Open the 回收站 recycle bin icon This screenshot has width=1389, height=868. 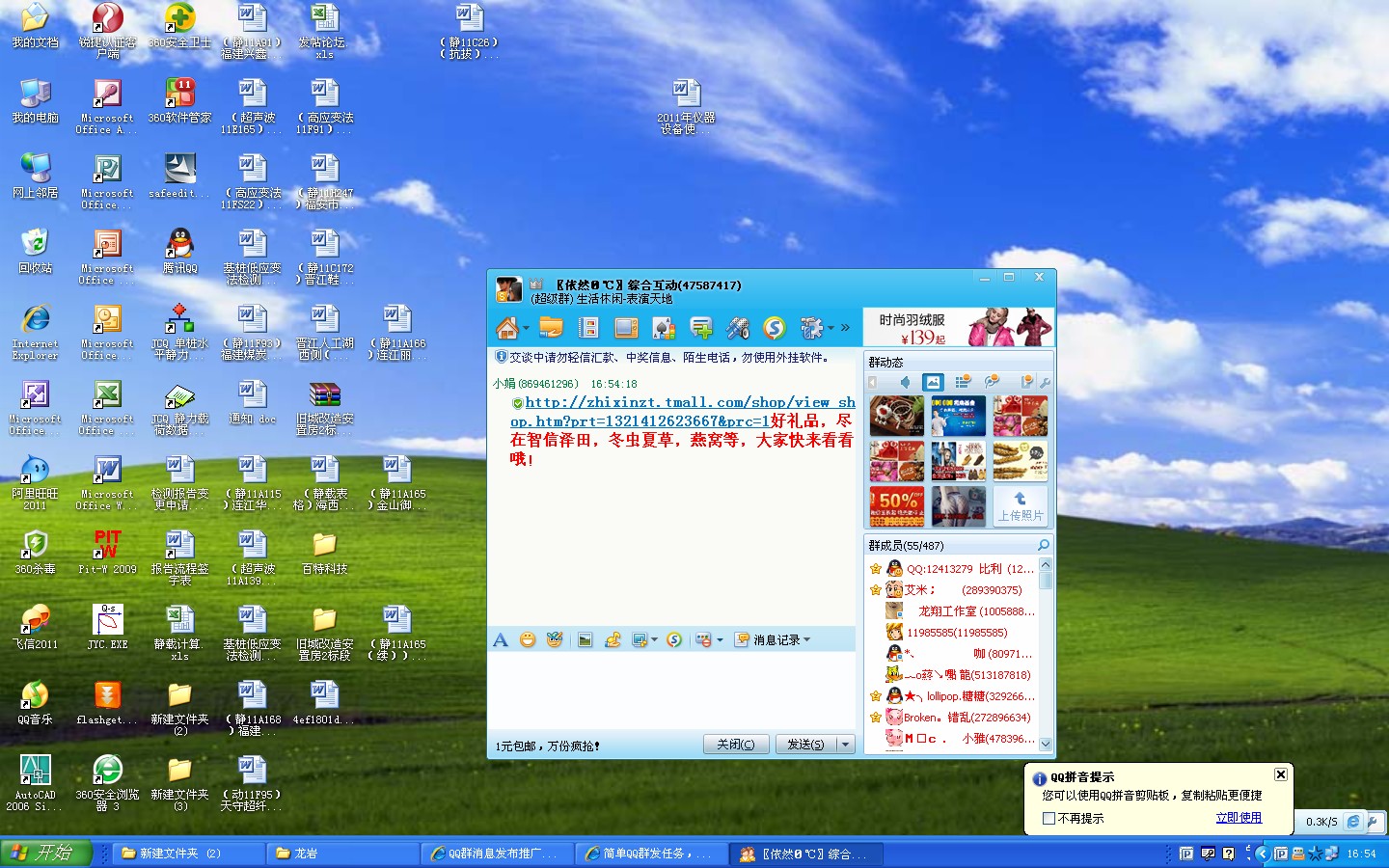click(35, 251)
